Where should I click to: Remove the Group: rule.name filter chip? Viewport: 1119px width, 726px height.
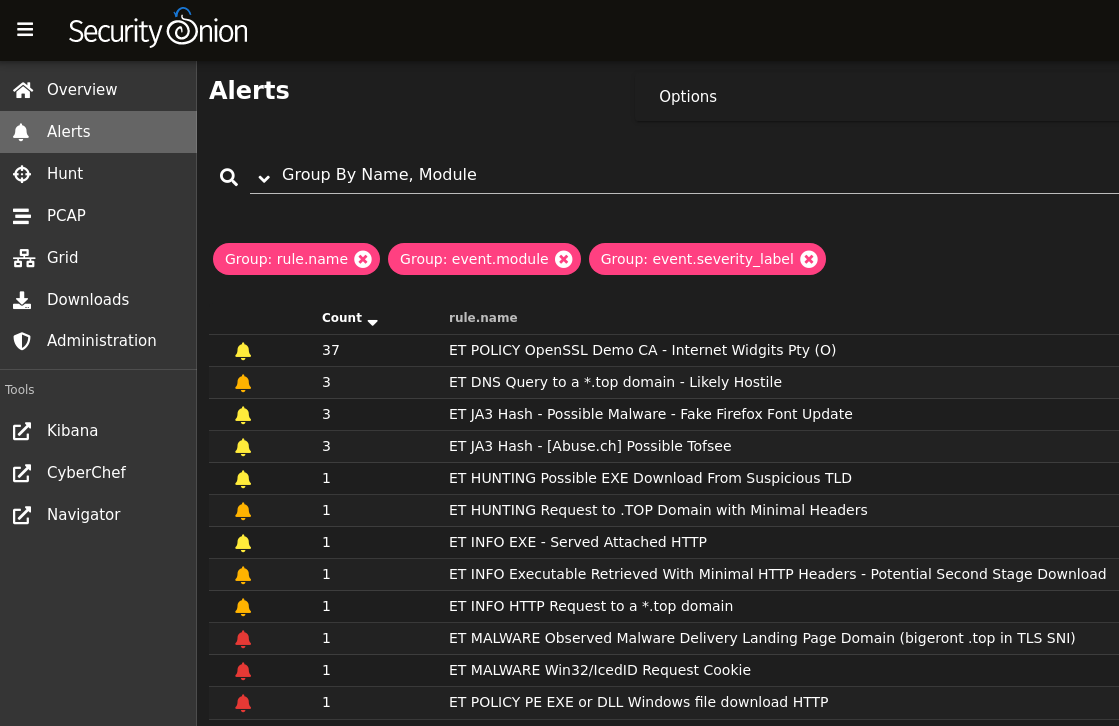pos(363,259)
